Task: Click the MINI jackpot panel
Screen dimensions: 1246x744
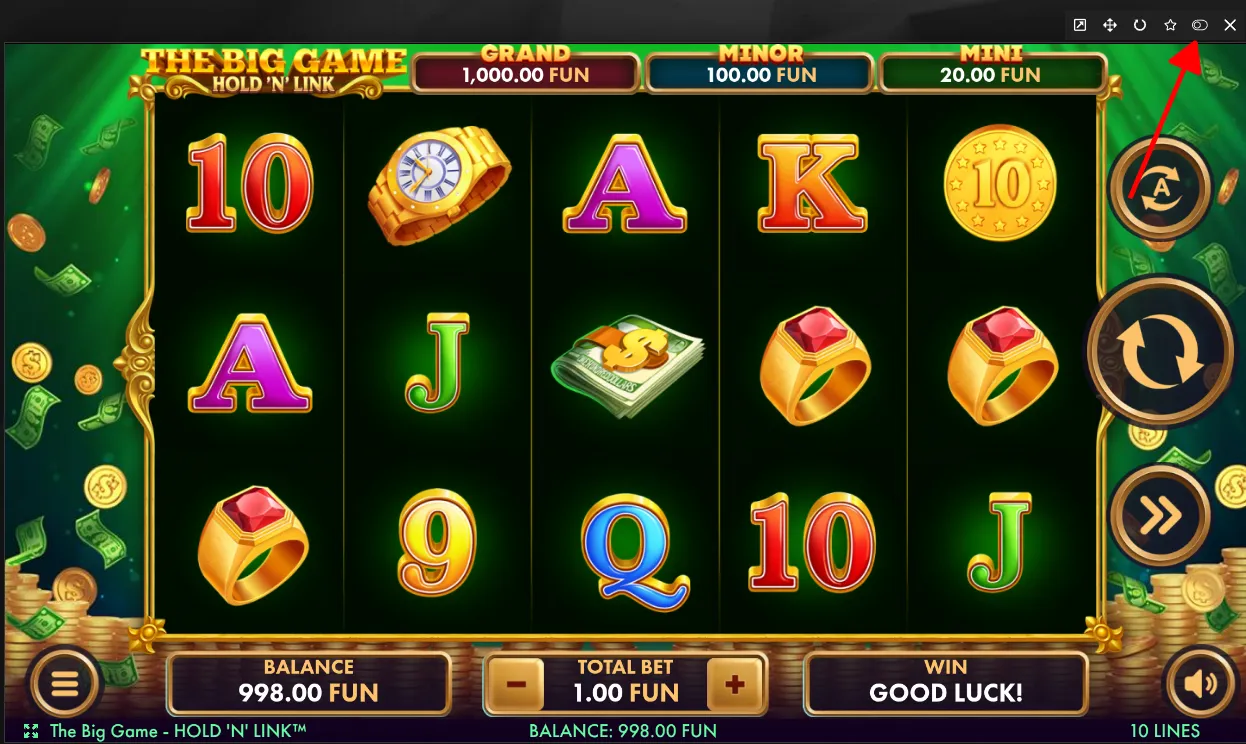Action: pos(991,68)
